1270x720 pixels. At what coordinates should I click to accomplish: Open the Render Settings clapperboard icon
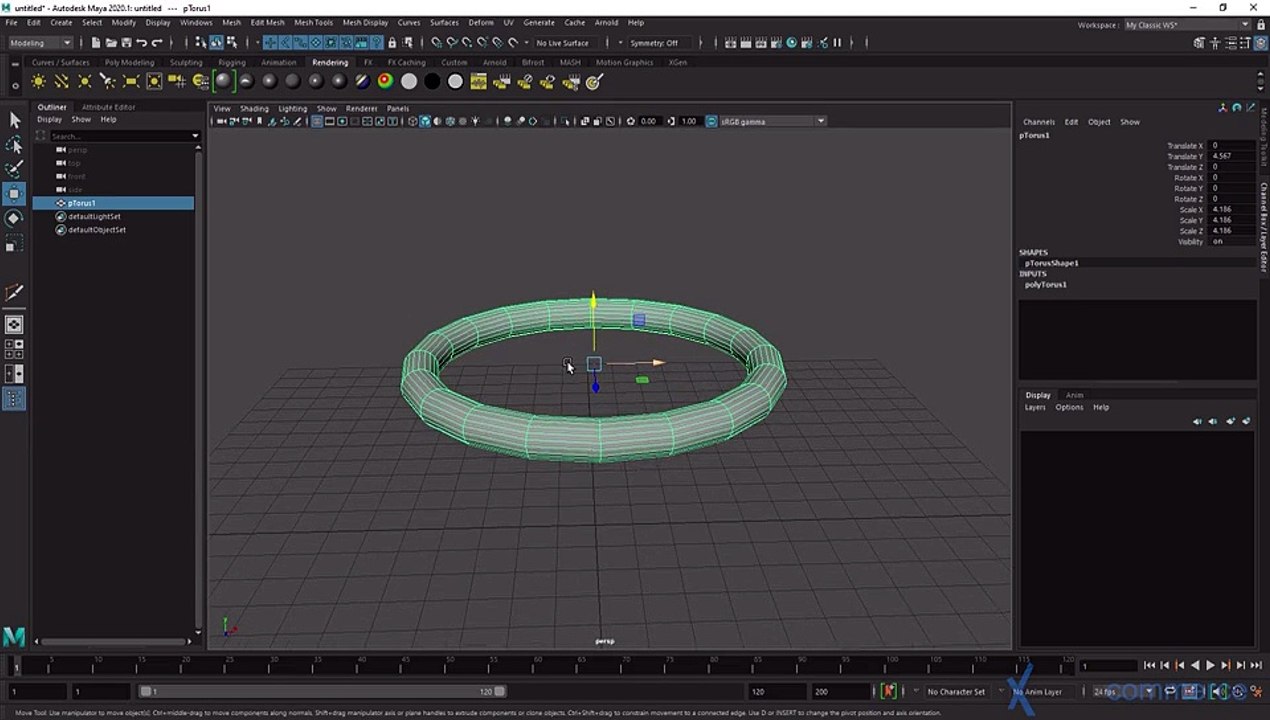(x=777, y=43)
